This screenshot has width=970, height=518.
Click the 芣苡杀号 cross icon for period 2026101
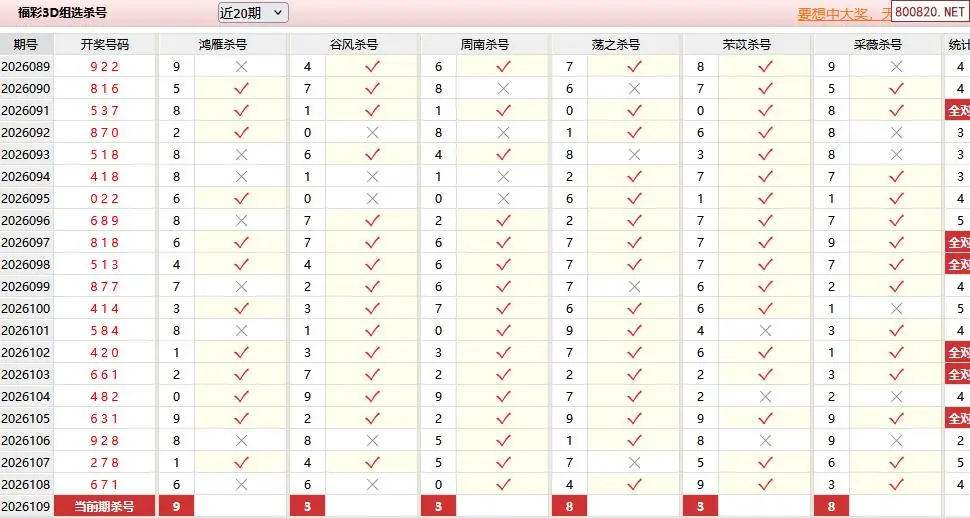(x=765, y=330)
